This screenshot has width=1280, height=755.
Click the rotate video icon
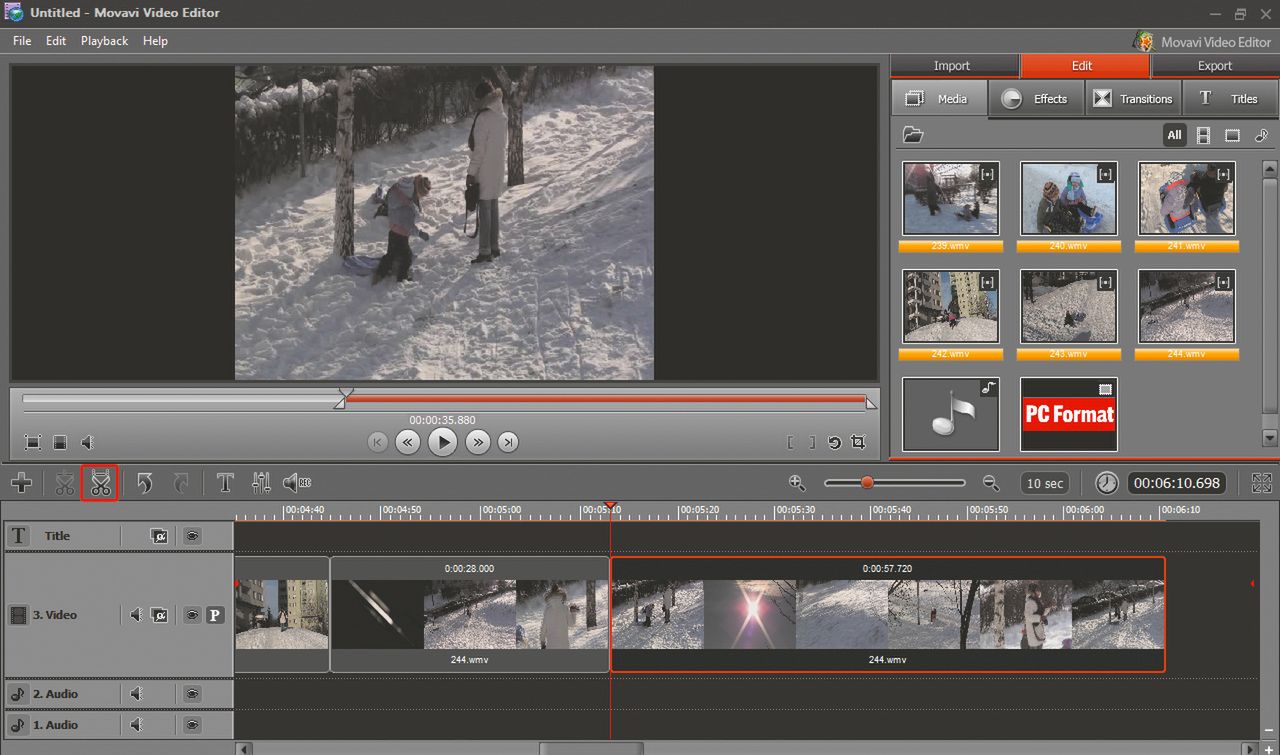[x=835, y=442]
